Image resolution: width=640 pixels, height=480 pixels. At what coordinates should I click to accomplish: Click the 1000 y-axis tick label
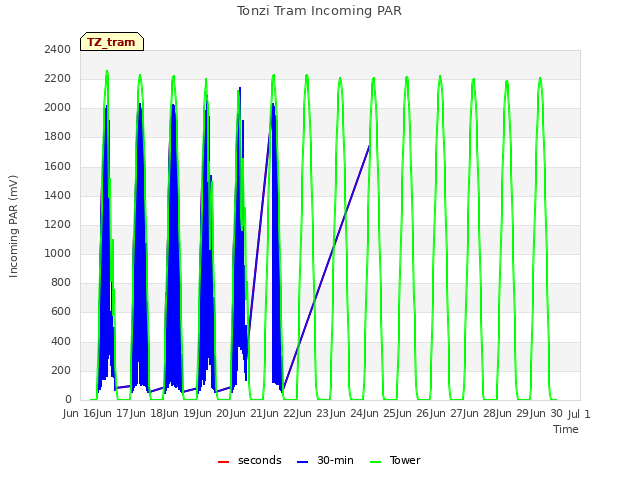click(x=58, y=253)
